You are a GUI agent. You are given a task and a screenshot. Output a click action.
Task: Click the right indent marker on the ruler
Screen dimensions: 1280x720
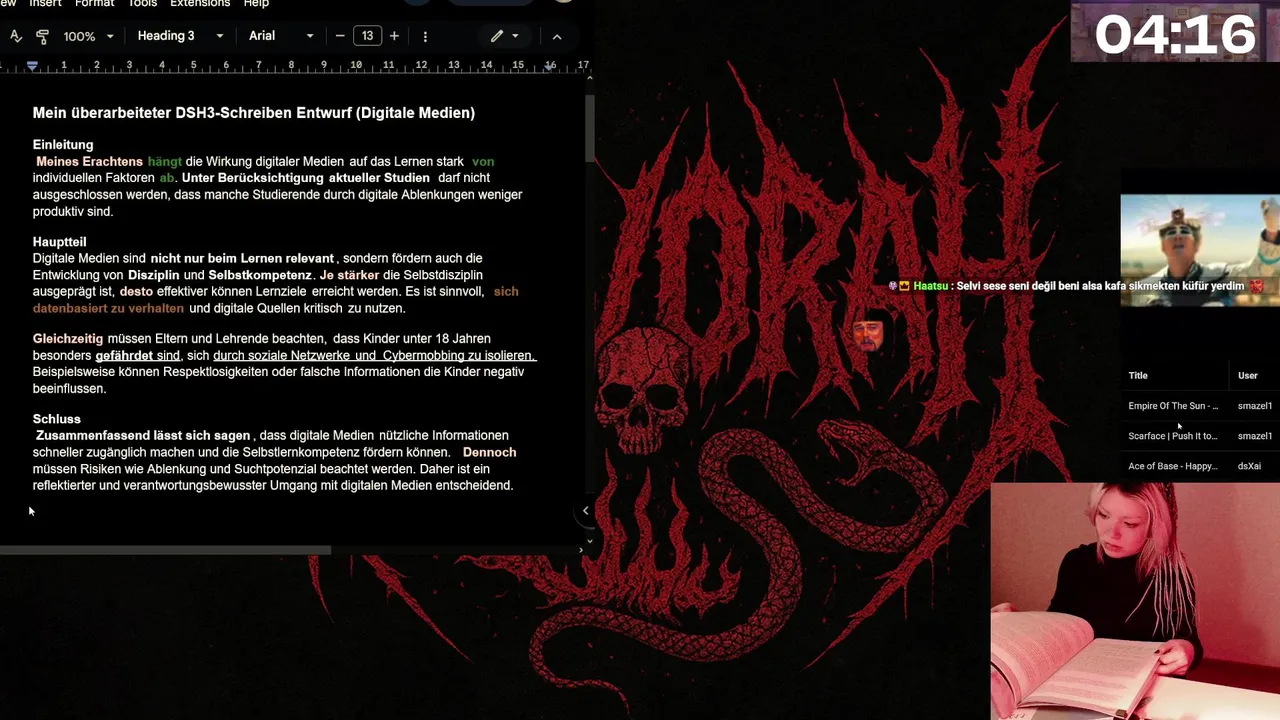pos(551,66)
